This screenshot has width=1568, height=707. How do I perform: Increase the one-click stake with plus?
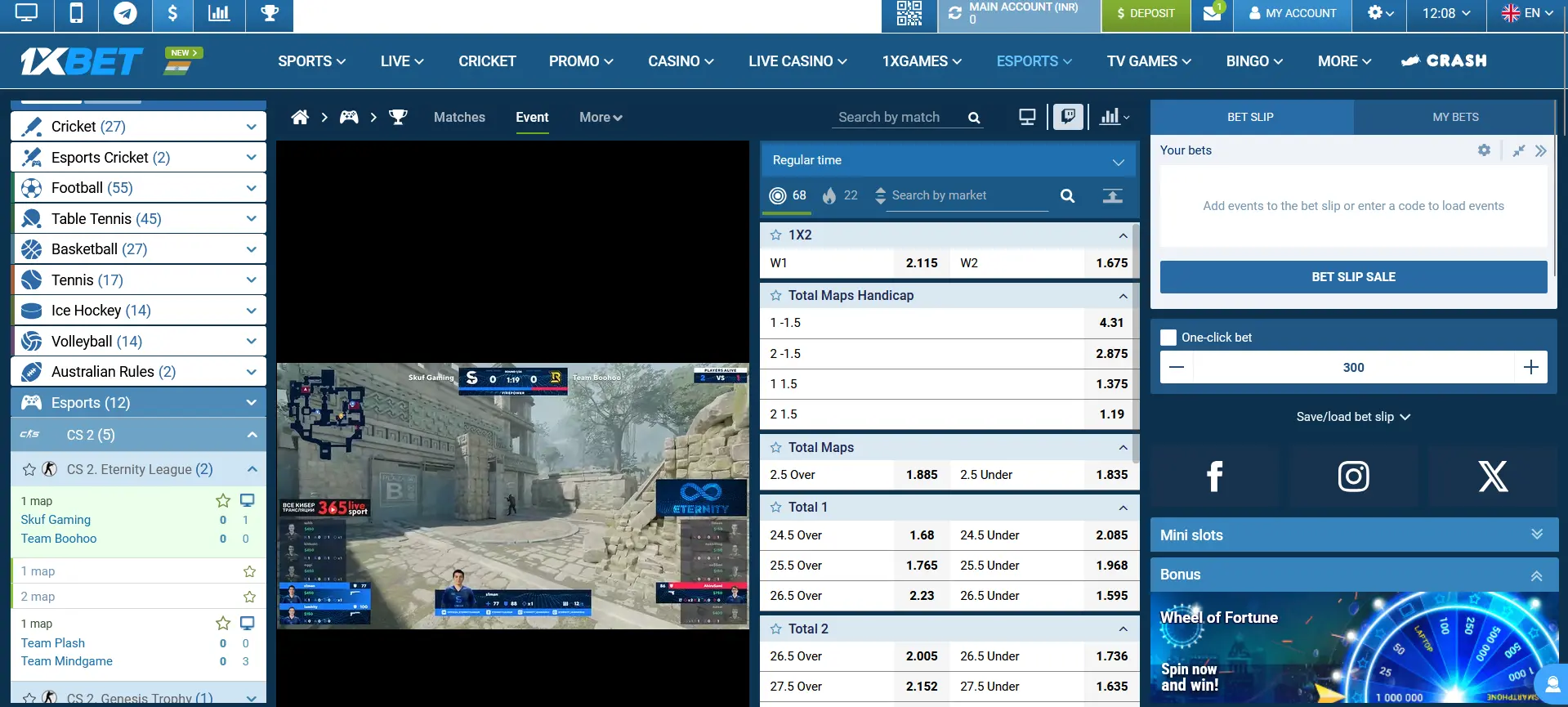(x=1530, y=367)
